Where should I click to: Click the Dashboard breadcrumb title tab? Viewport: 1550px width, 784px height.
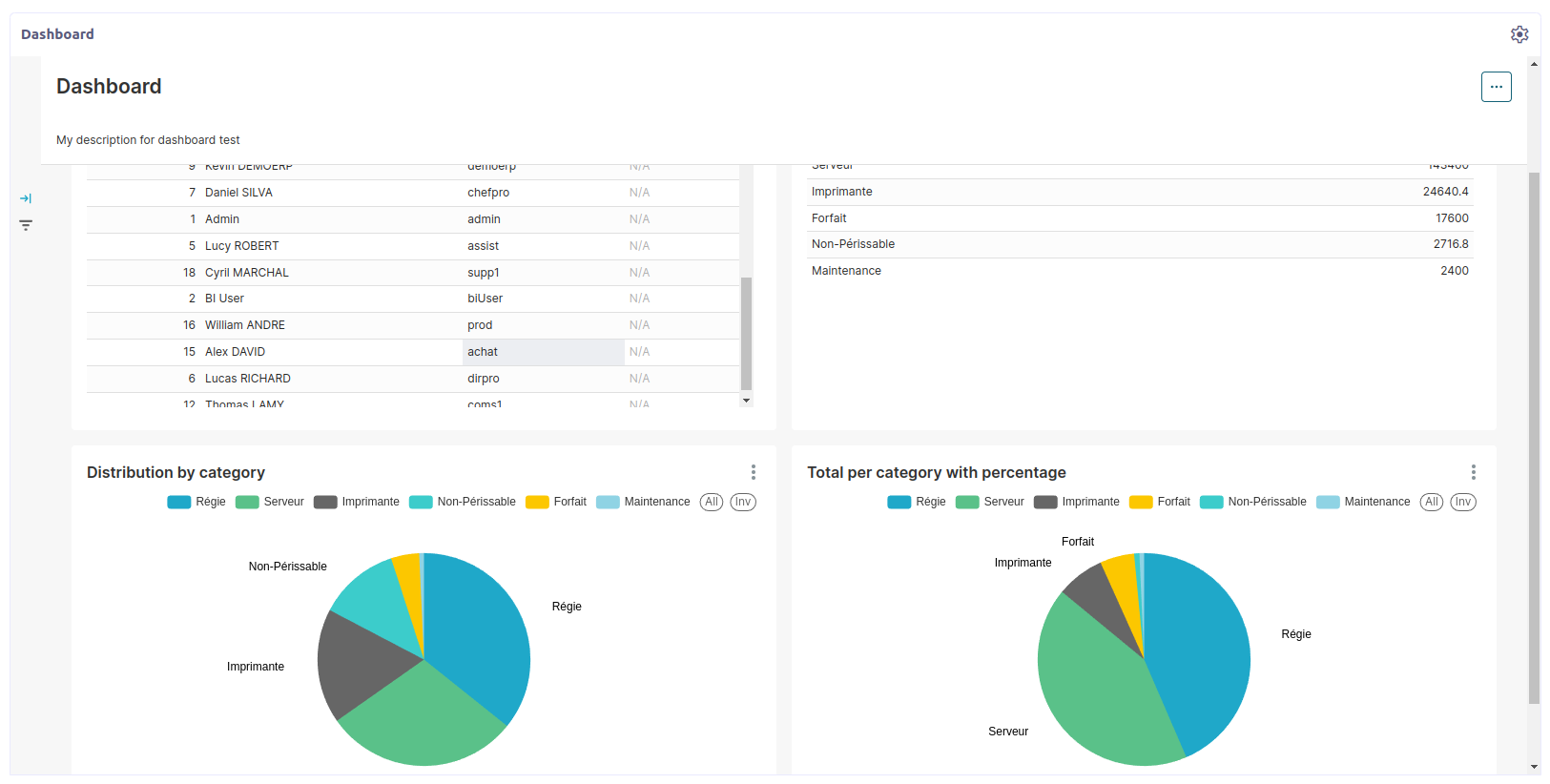[x=57, y=34]
